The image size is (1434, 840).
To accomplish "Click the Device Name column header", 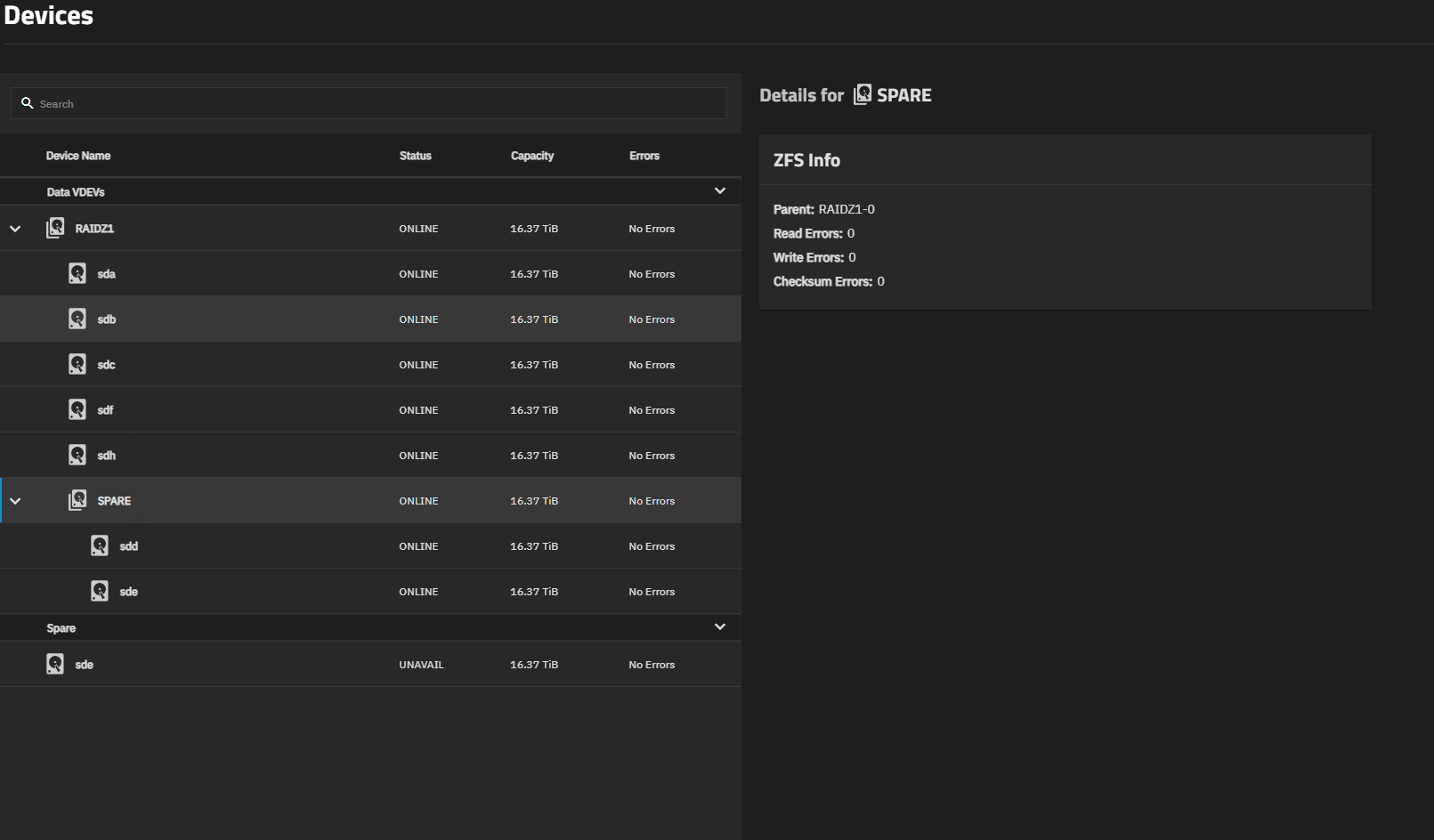I will (x=78, y=156).
